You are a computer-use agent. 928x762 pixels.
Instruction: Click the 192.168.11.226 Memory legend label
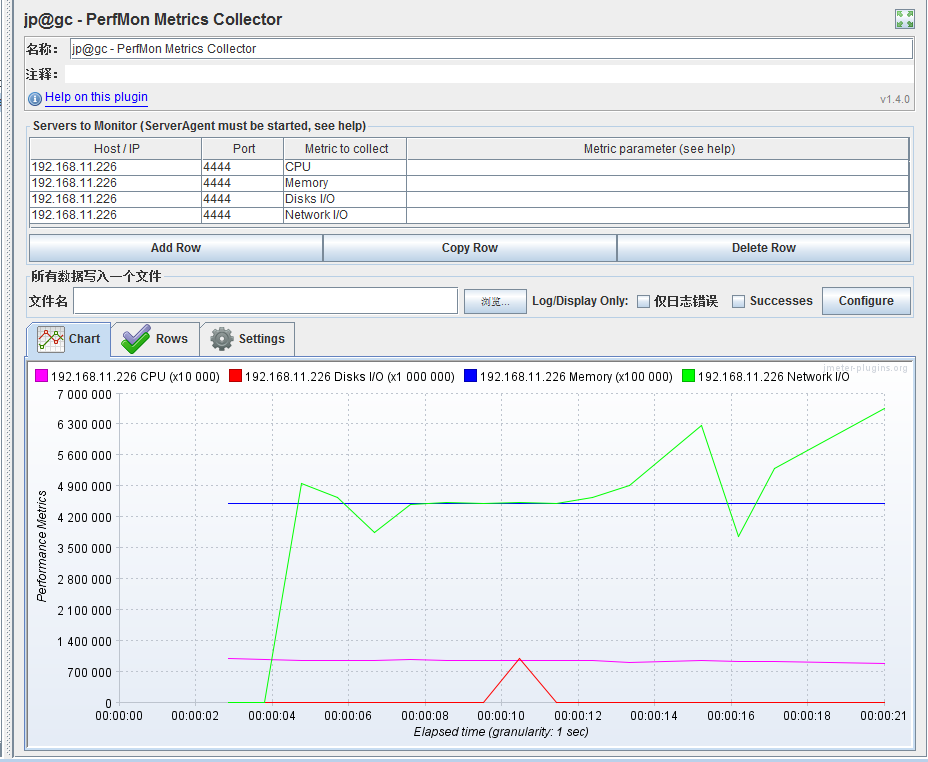coord(576,377)
